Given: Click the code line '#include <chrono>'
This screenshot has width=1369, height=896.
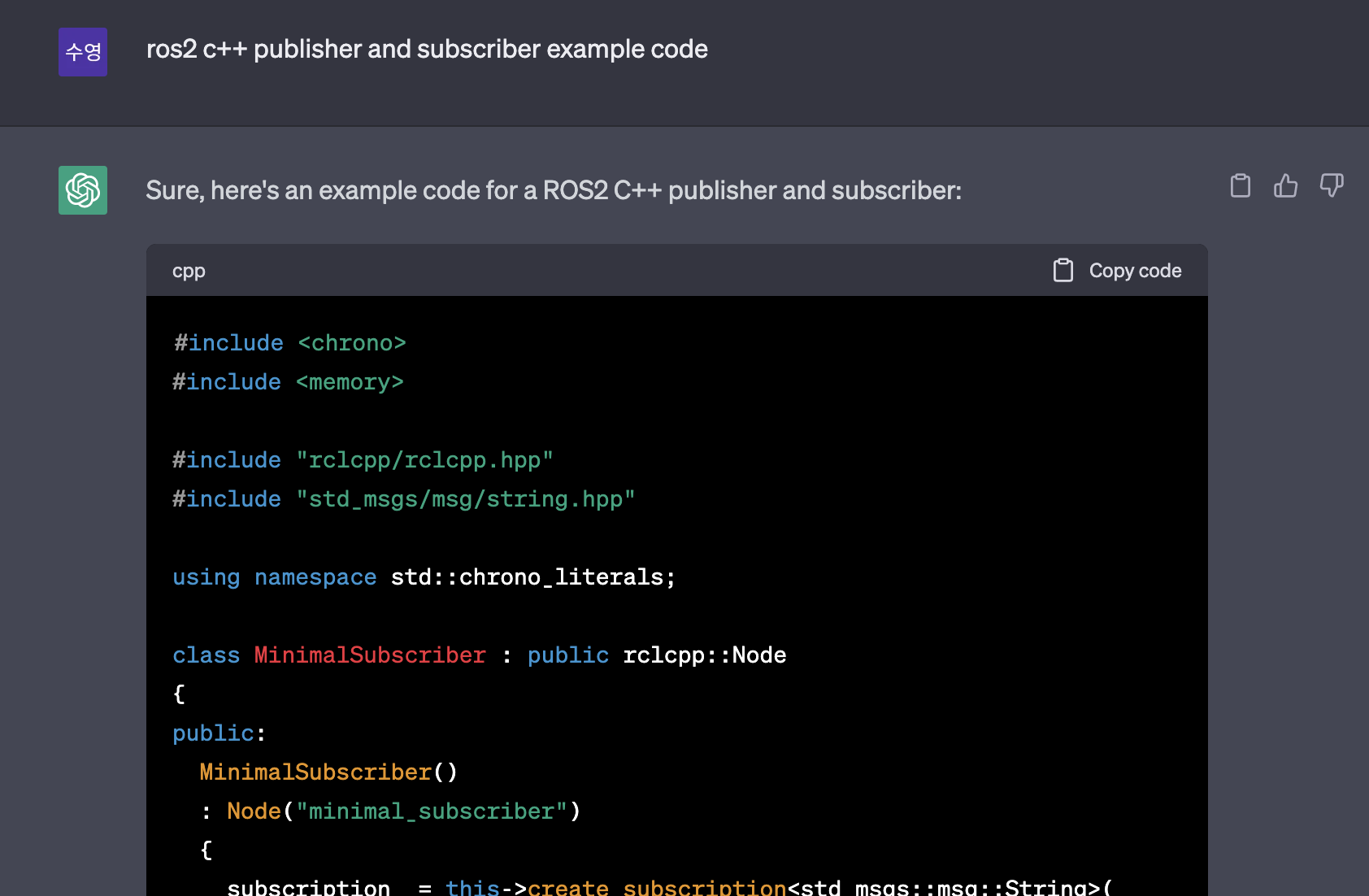Looking at the screenshot, I should pyautogui.click(x=289, y=343).
